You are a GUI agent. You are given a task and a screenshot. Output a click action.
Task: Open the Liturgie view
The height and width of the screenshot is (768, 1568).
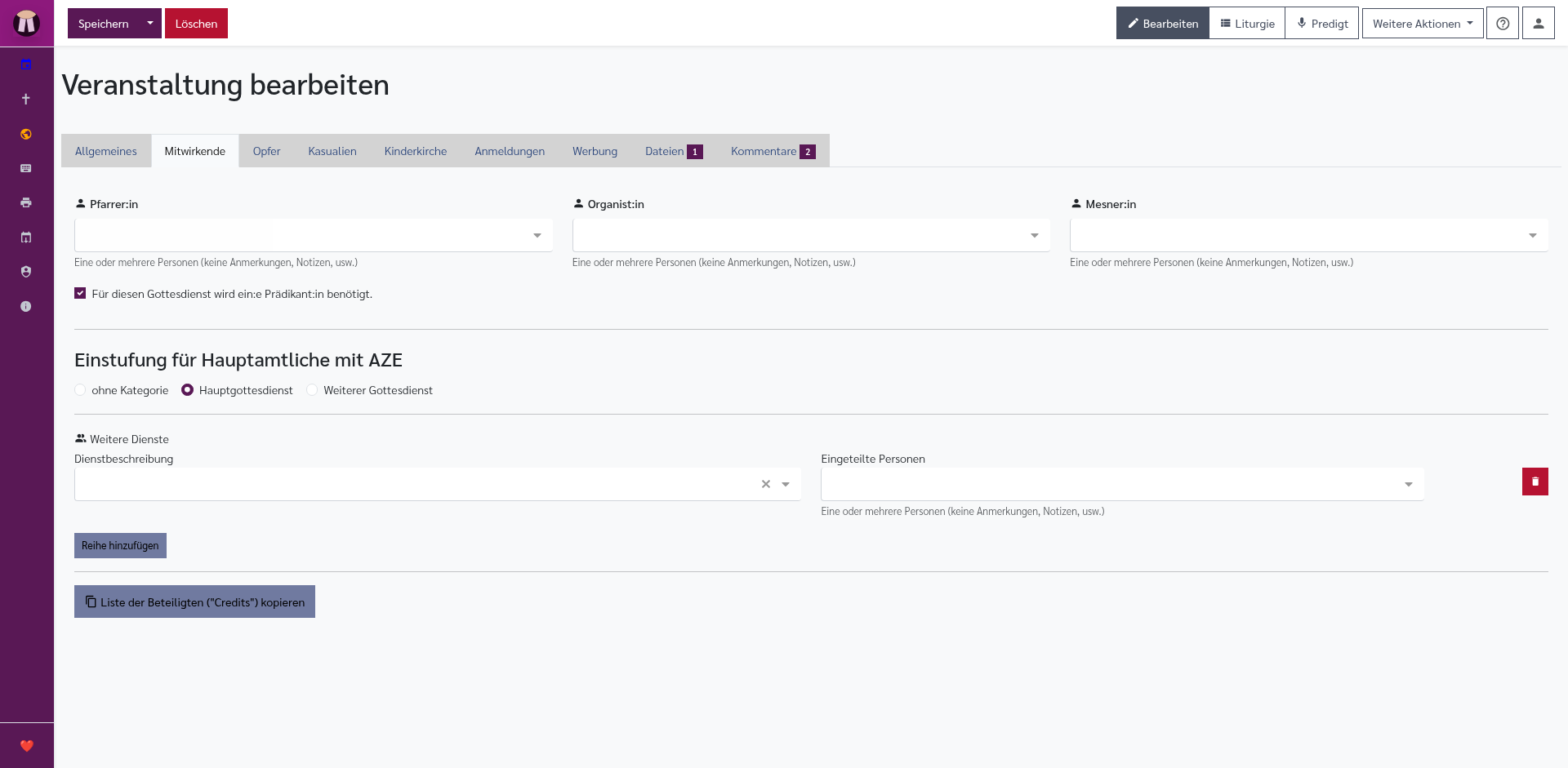tap(1247, 23)
